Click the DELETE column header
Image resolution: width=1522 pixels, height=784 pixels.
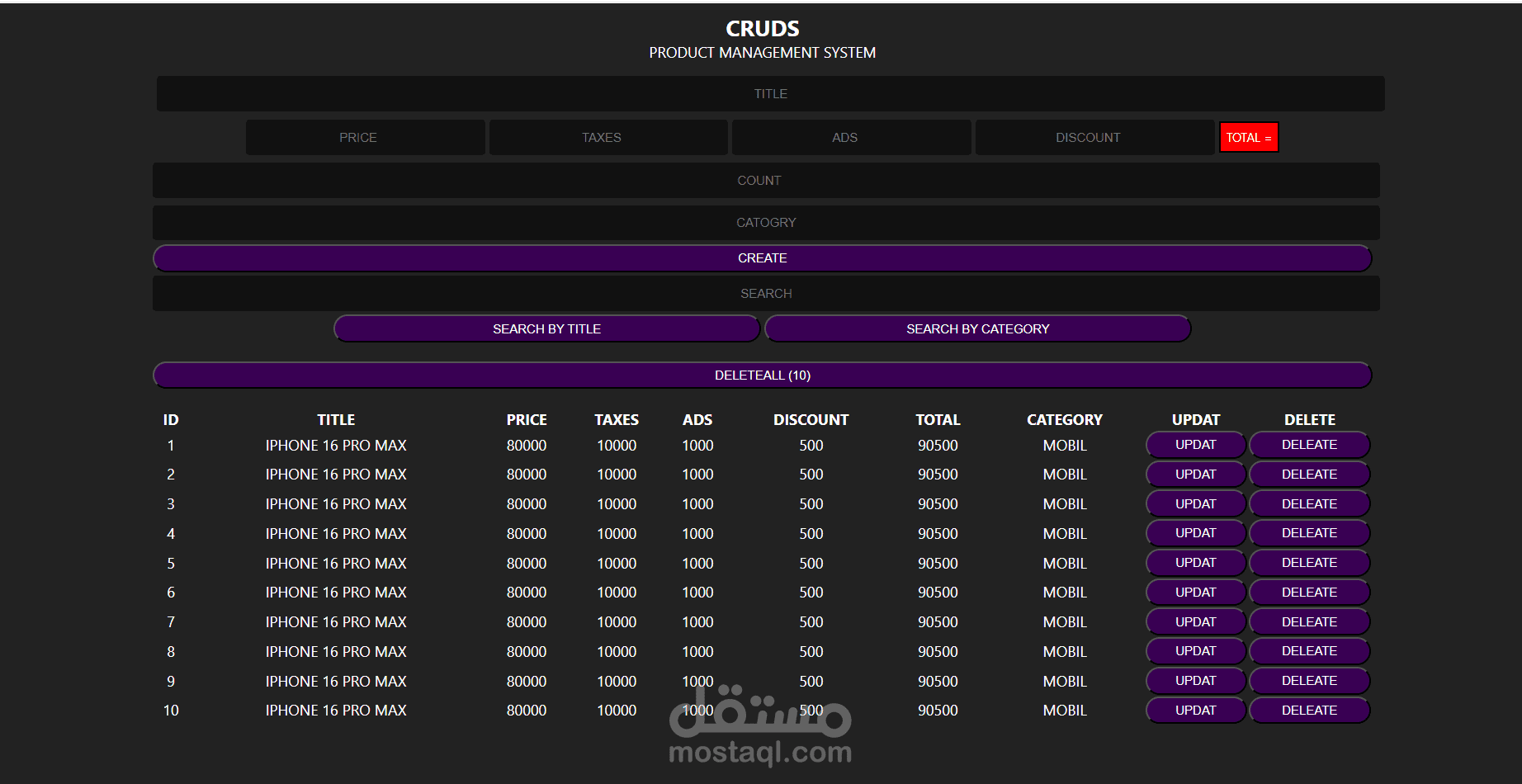coord(1310,420)
